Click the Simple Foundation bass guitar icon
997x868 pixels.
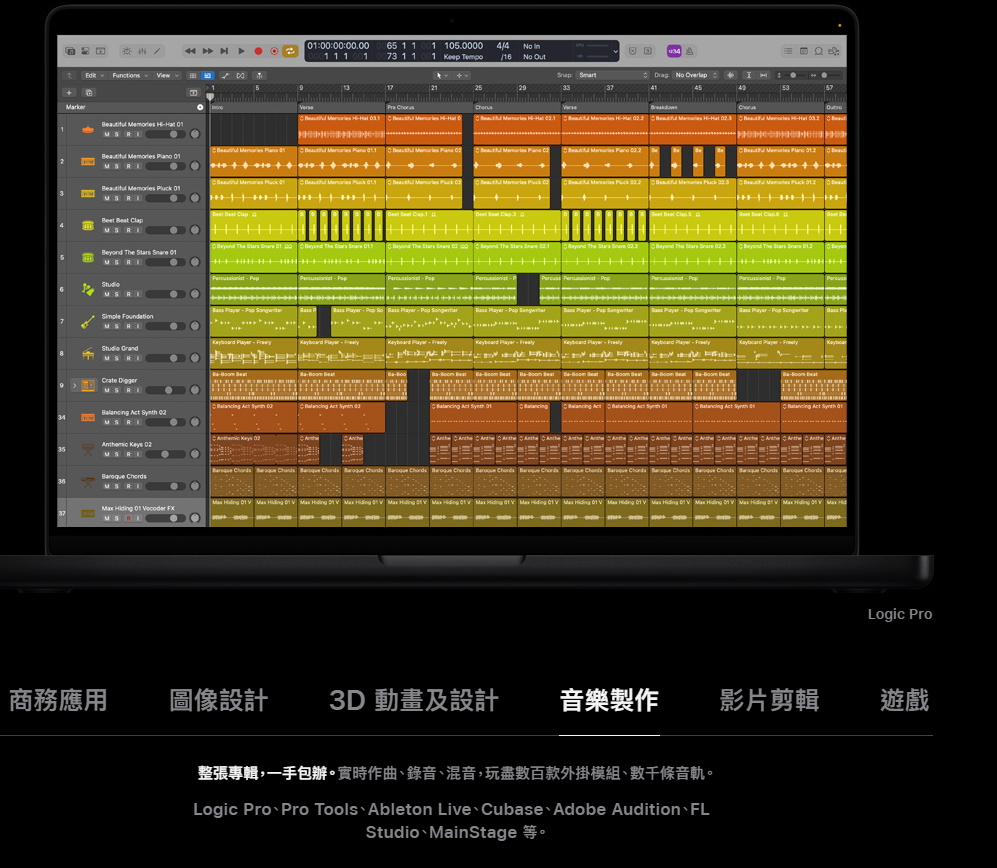(x=88, y=321)
